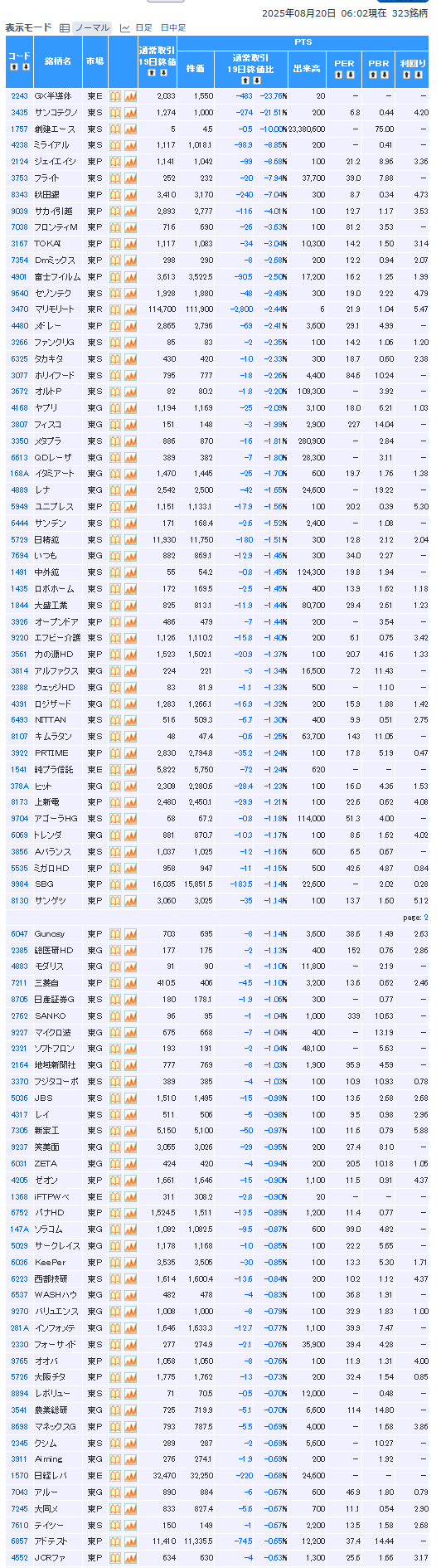
Task: Open book icon for PRTIME row
Action: point(115,753)
